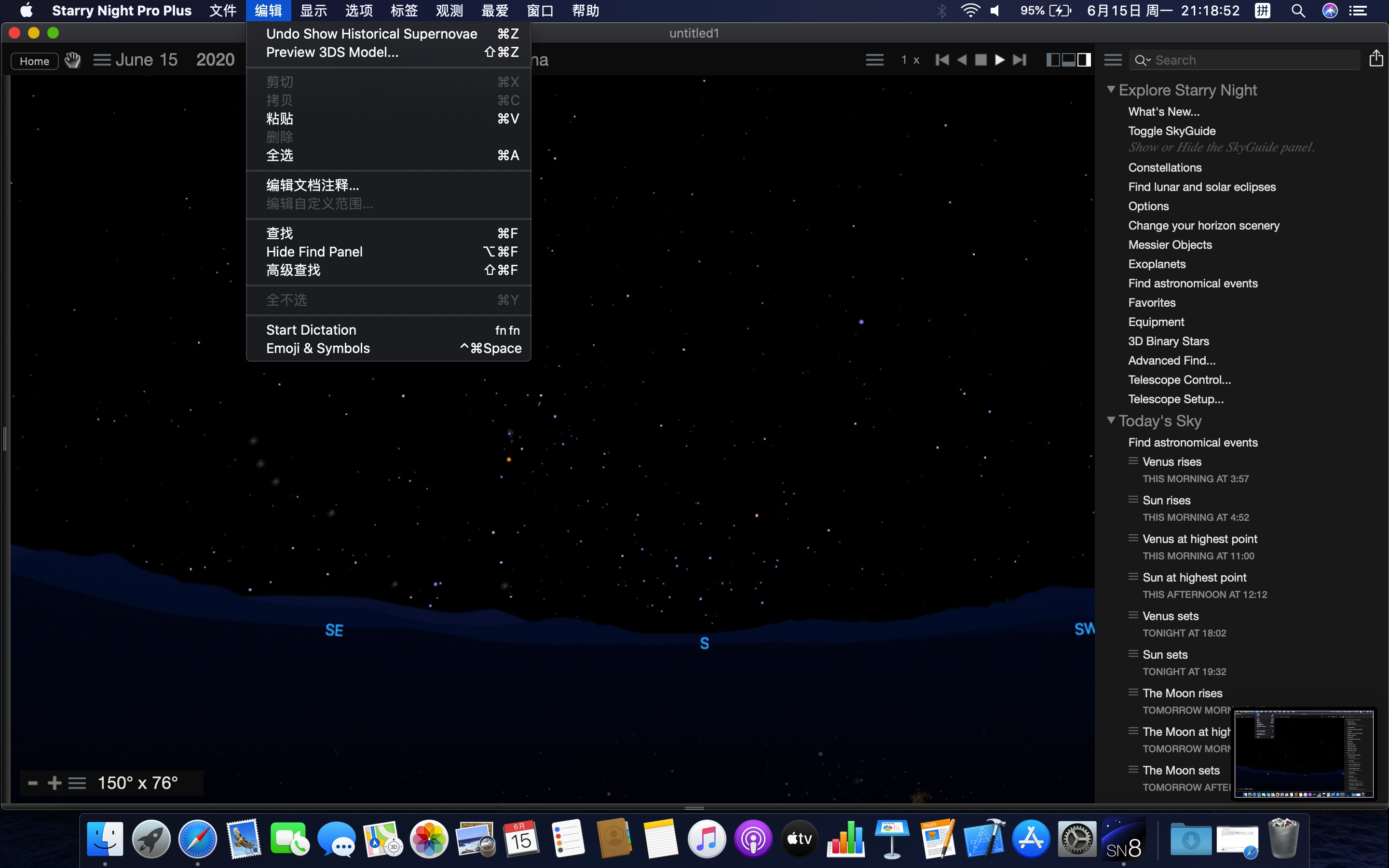Image resolution: width=1389 pixels, height=868 pixels.
Task: Click the year 2020 field
Action: 215,60
